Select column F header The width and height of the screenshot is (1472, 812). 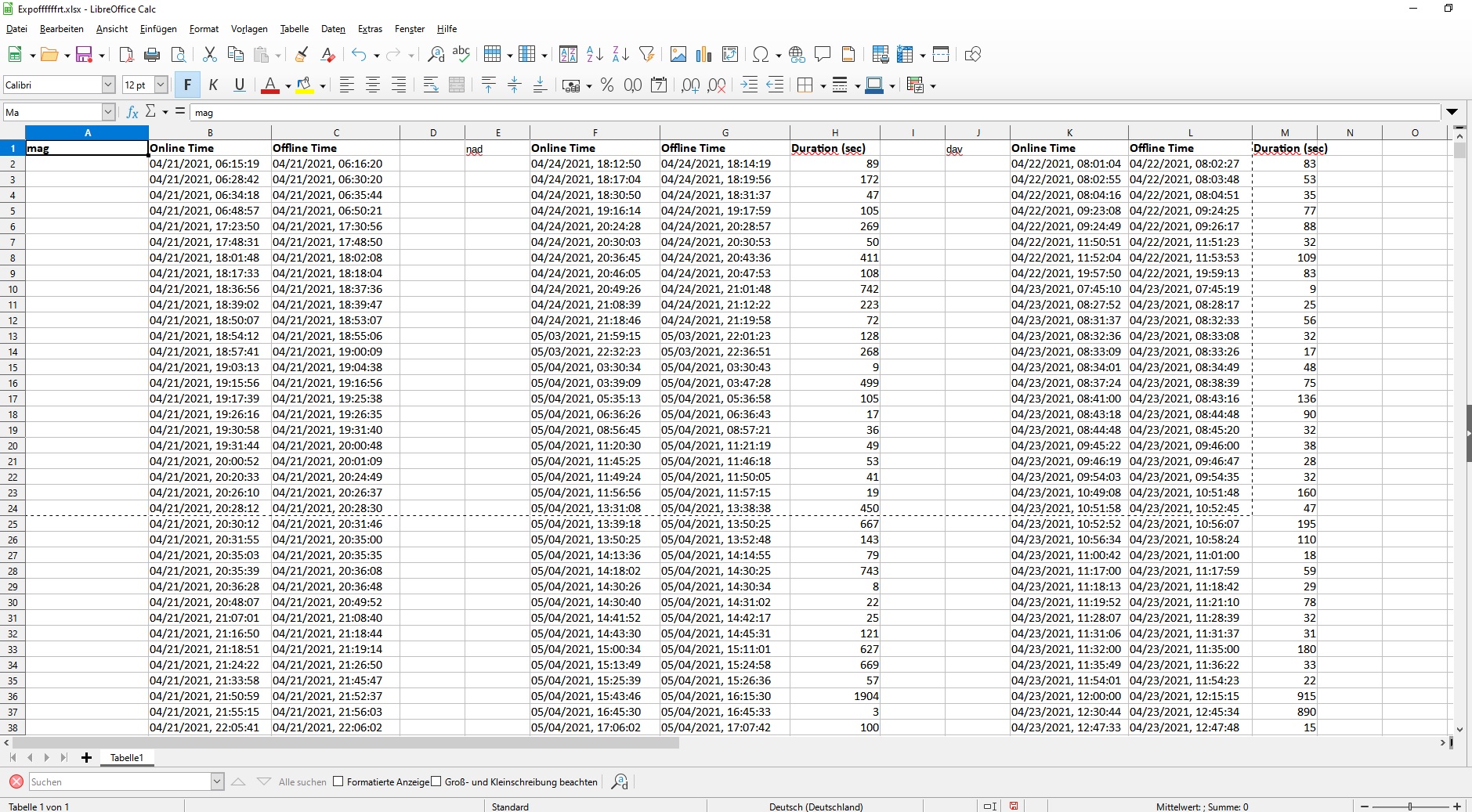click(595, 132)
